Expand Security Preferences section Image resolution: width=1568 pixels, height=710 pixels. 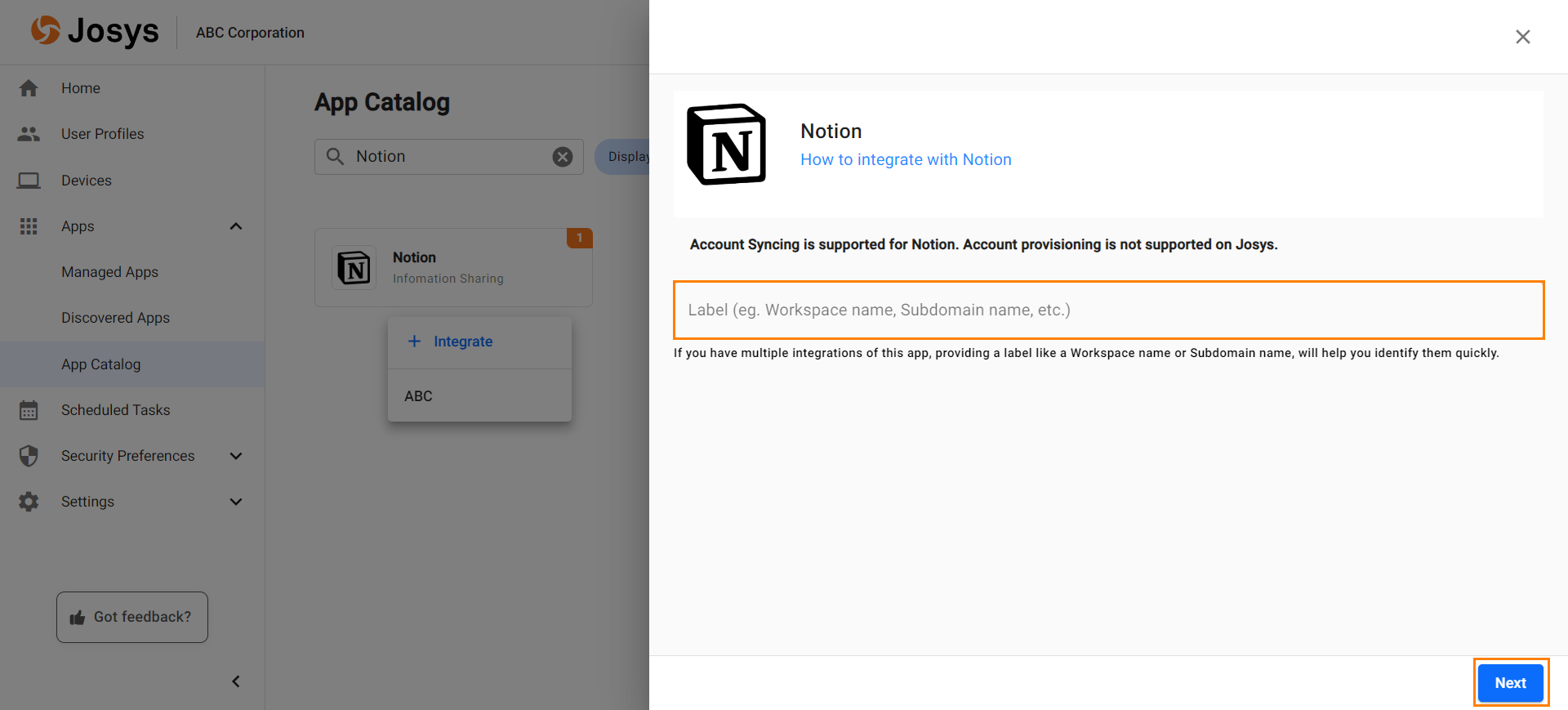point(236,456)
